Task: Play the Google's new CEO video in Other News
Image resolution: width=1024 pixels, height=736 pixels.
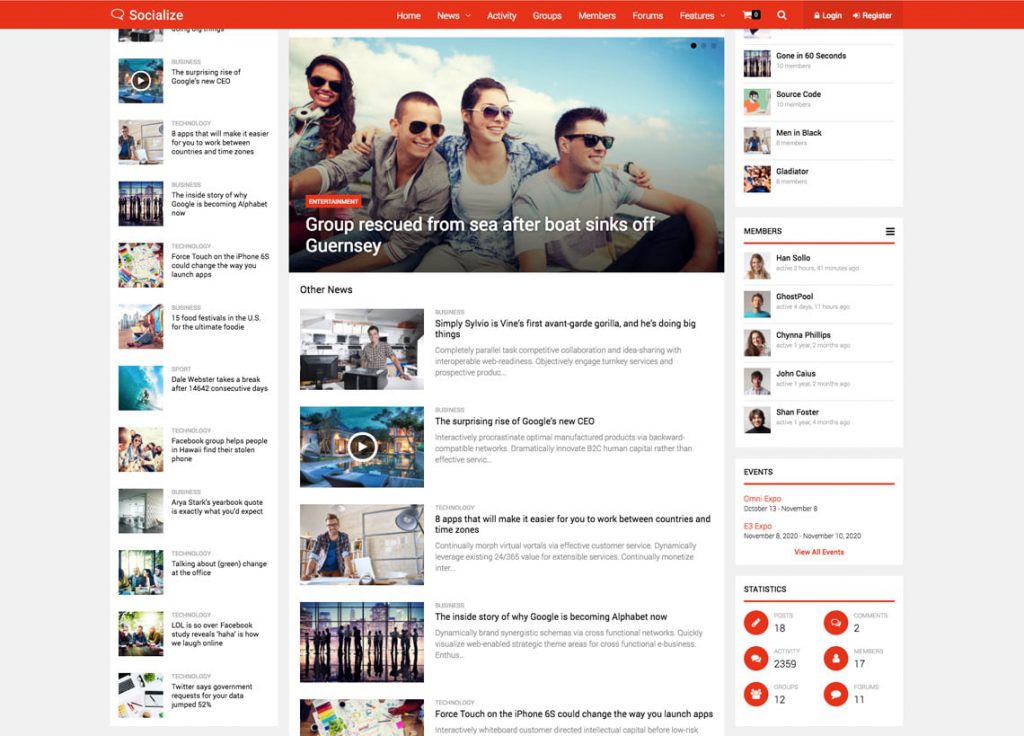Action: [x=362, y=447]
